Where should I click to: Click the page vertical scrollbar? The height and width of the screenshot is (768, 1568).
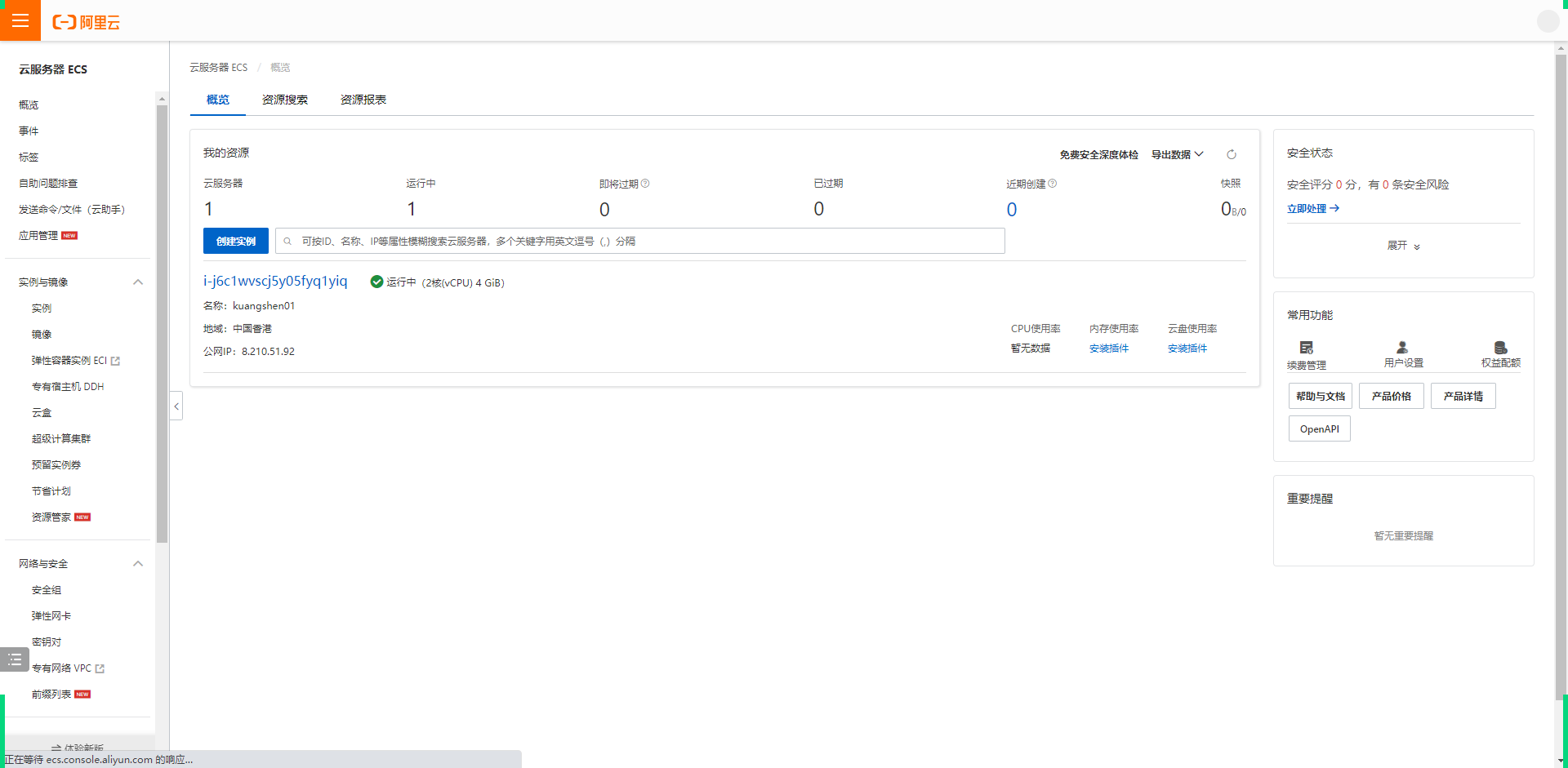1561,375
